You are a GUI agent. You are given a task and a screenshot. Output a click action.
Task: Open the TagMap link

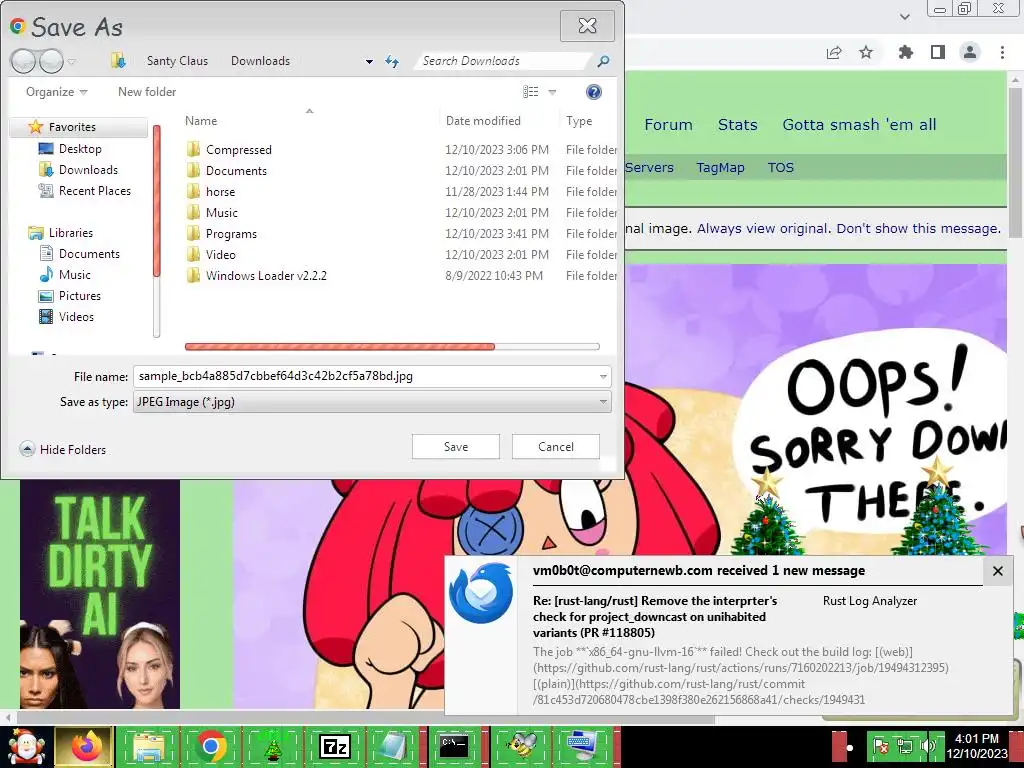[x=720, y=168]
